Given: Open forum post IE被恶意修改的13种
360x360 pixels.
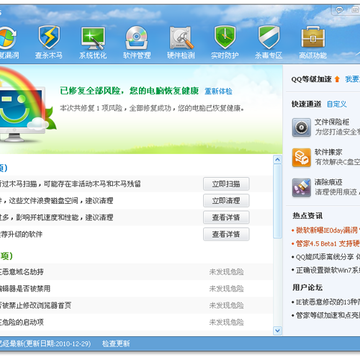Looking at the screenshot, I should tap(327, 302).
